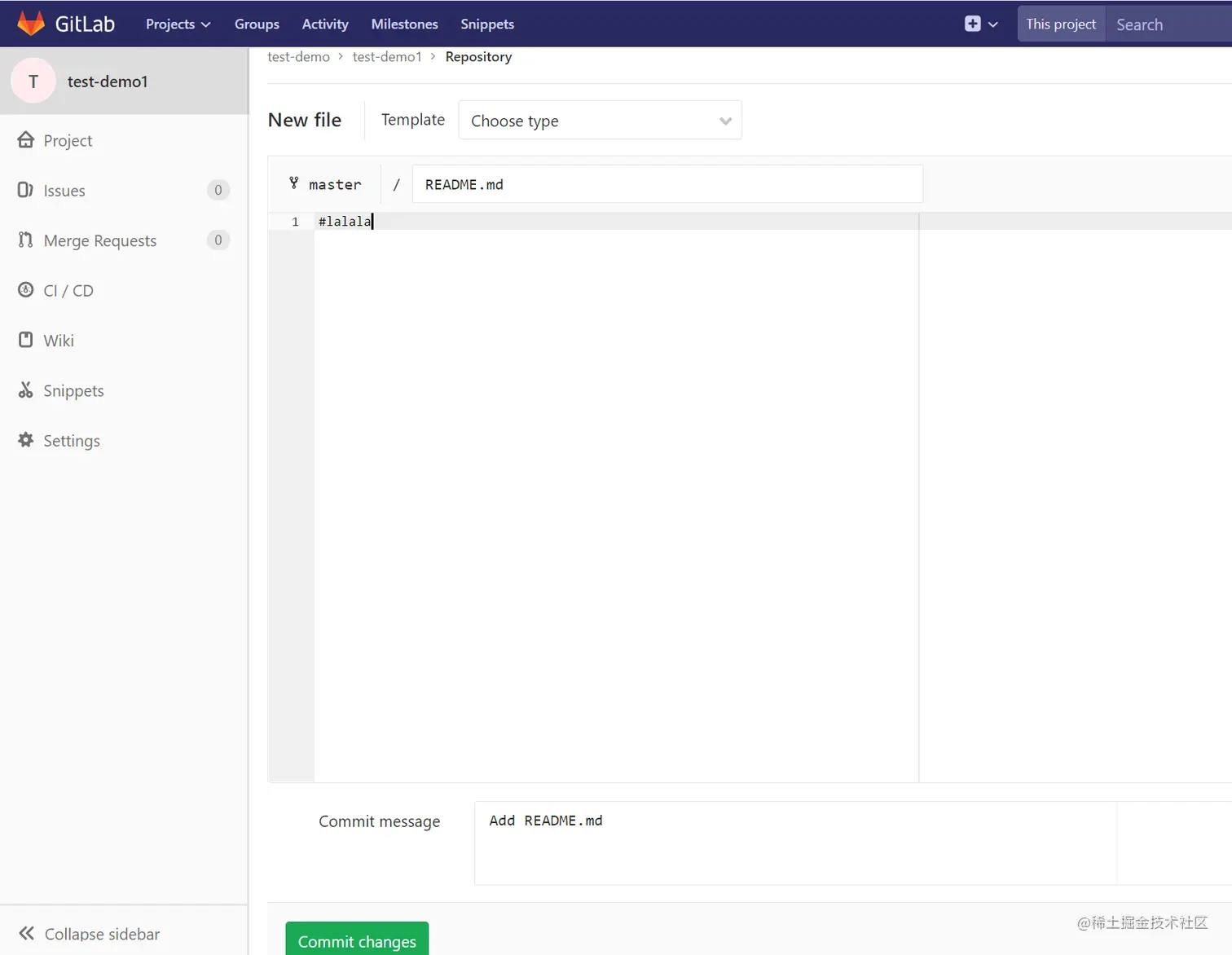This screenshot has height=955, width=1232.
Task: Click the Issues icon in sidebar
Action: point(26,190)
